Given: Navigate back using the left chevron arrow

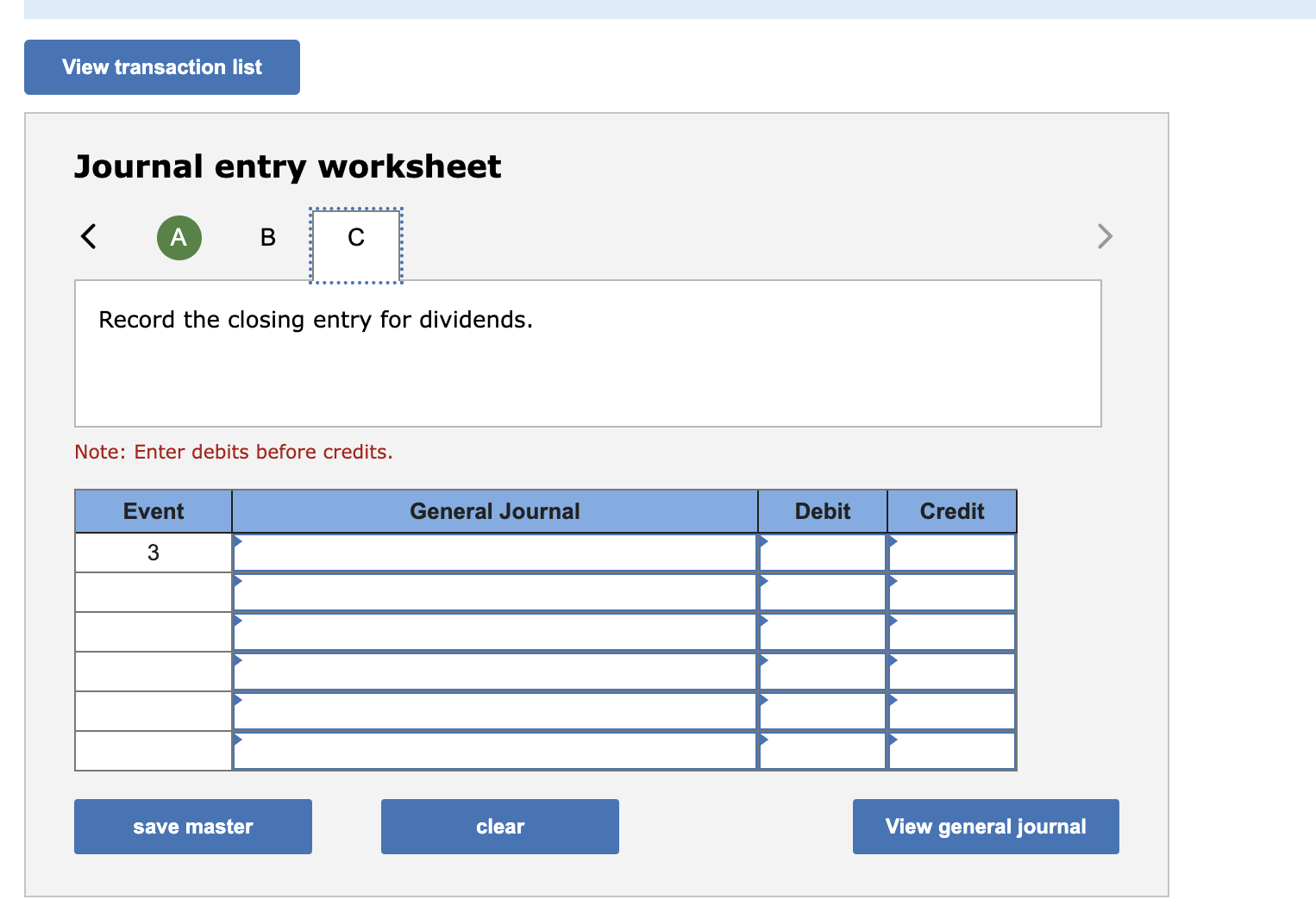Looking at the screenshot, I should pos(87,236).
